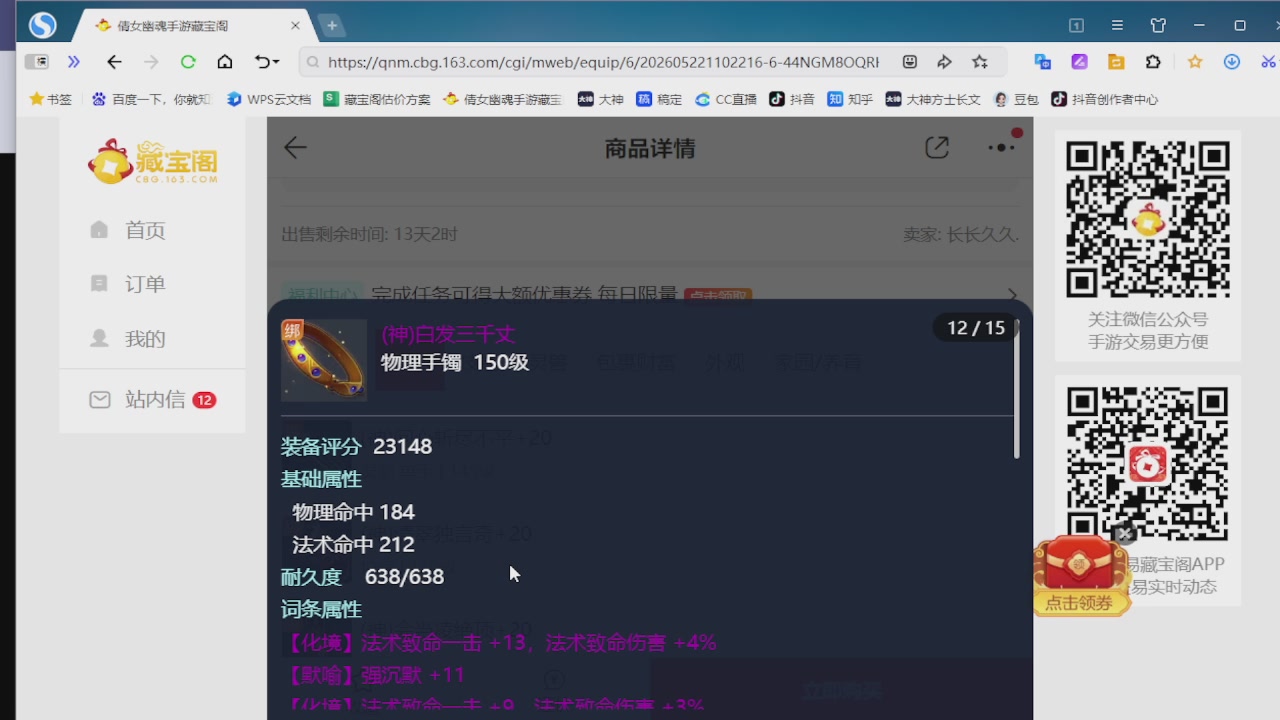This screenshot has height=720, width=1280.
Task: Open the browser hamburger menu
Action: [1117, 25]
